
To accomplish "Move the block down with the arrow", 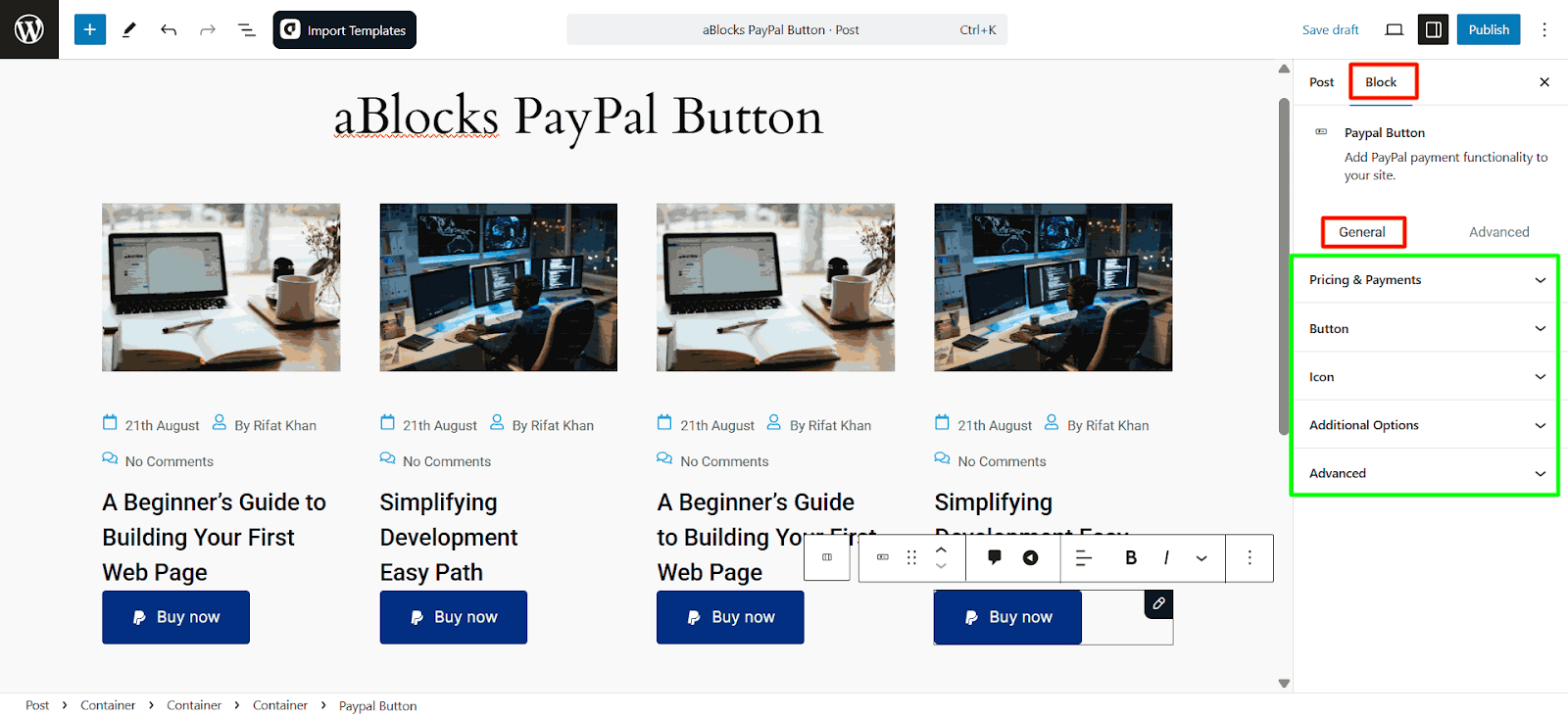I will coord(941,566).
